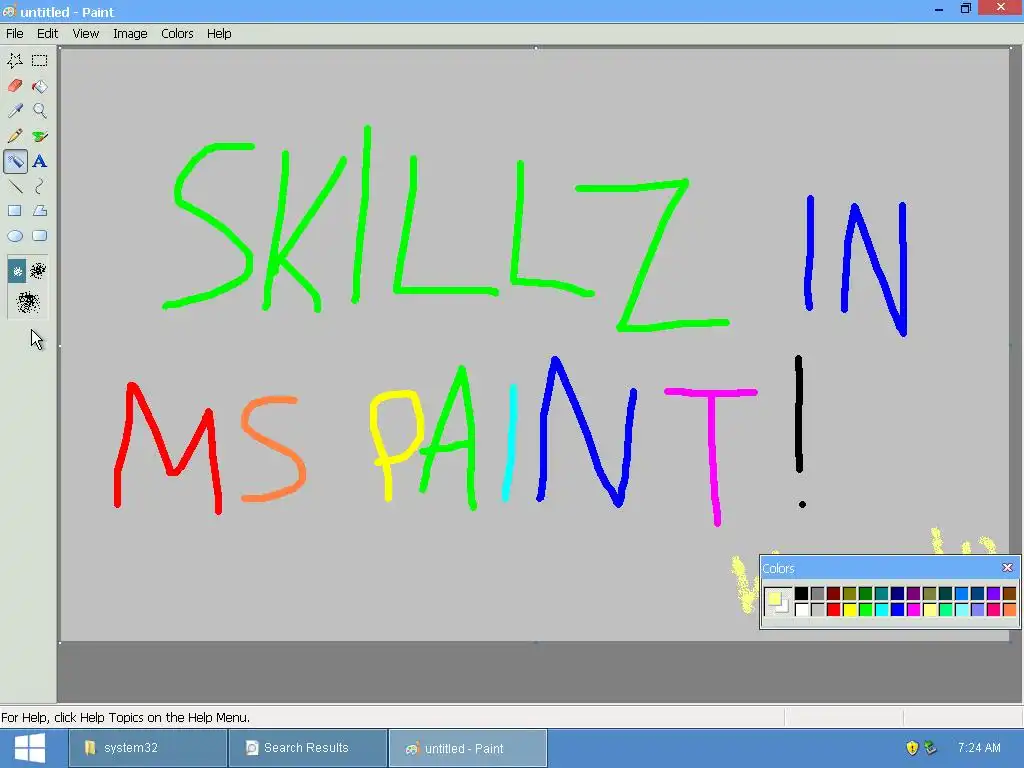Choose the light gray swatch
The height and width of the screenshot is (768, 1024).
818,610
